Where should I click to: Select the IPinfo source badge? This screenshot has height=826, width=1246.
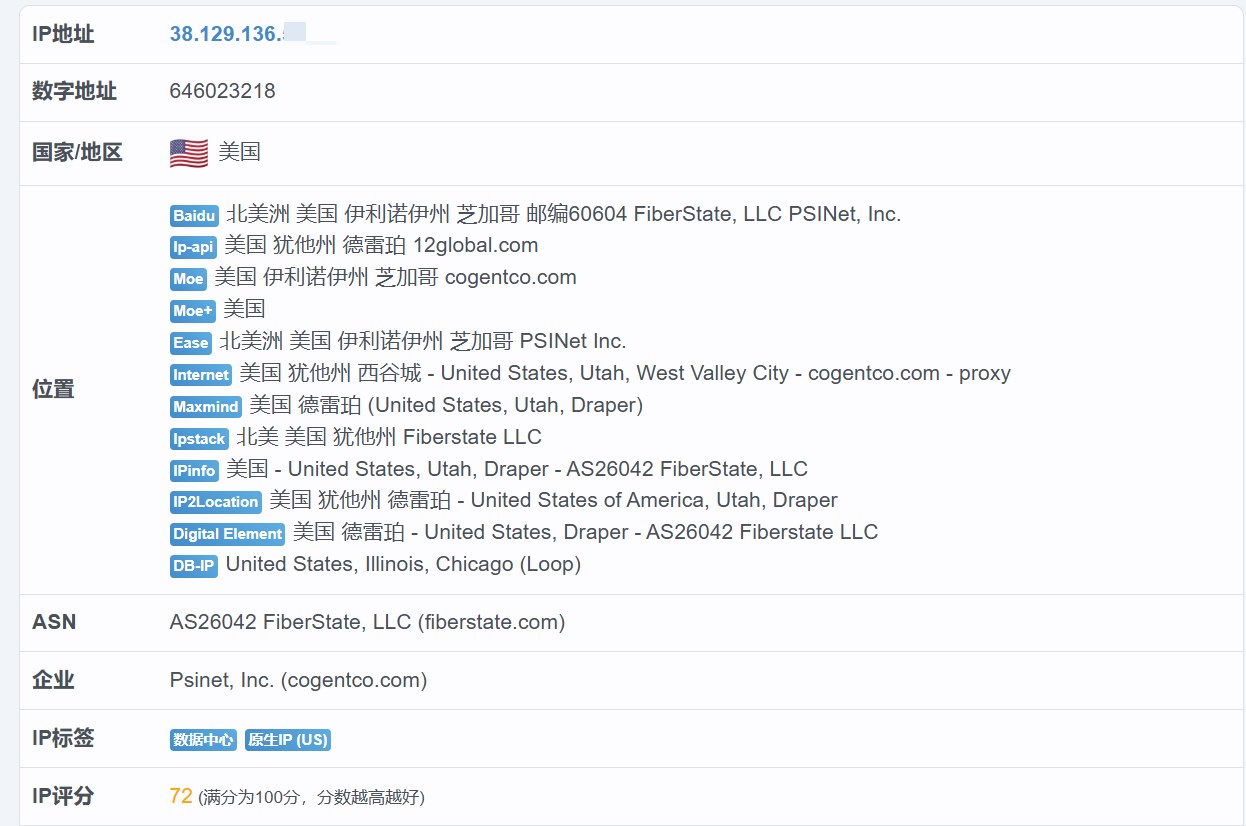coord(194,470)
